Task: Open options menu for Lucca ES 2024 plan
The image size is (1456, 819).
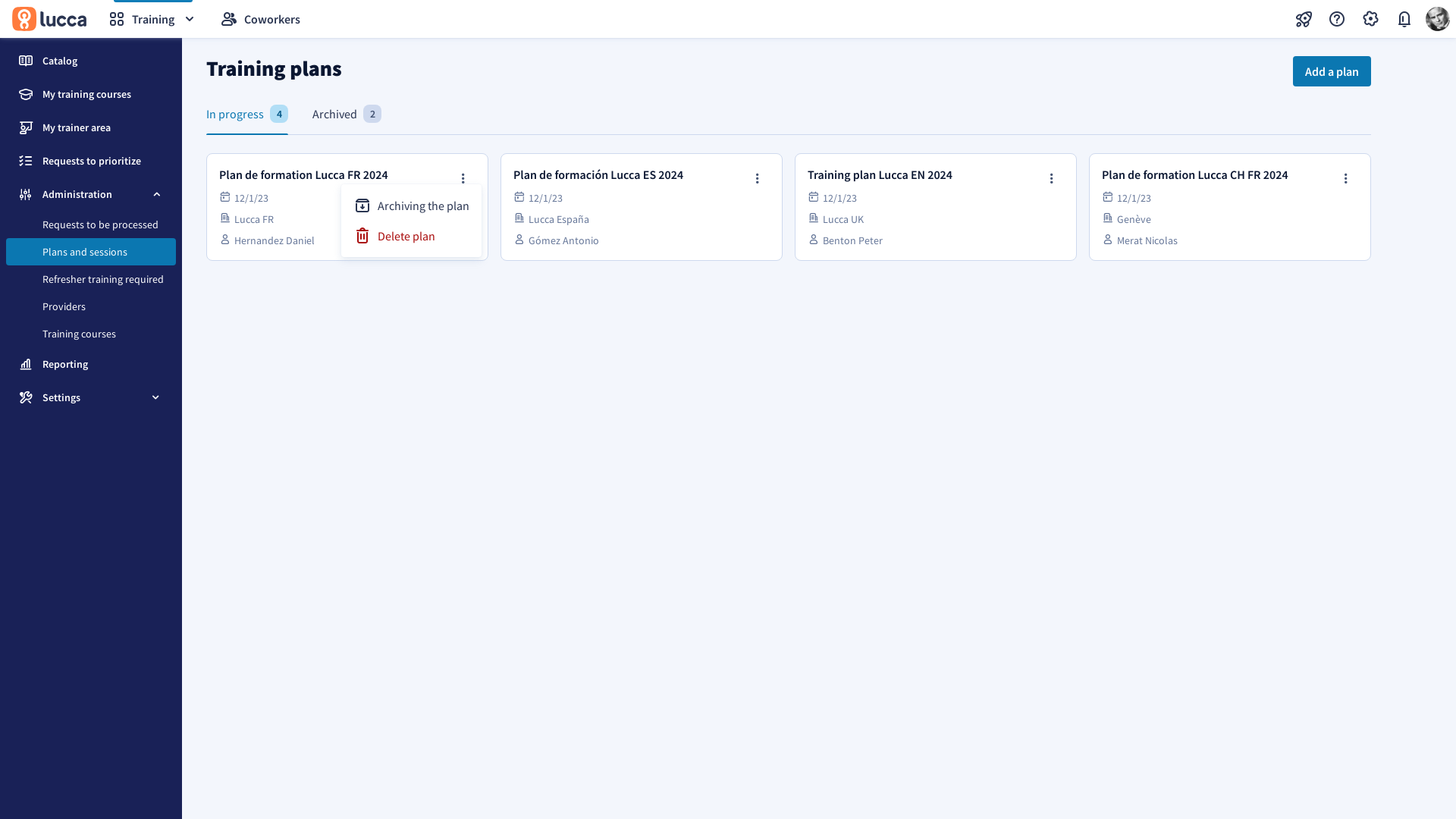Action: 758,178
